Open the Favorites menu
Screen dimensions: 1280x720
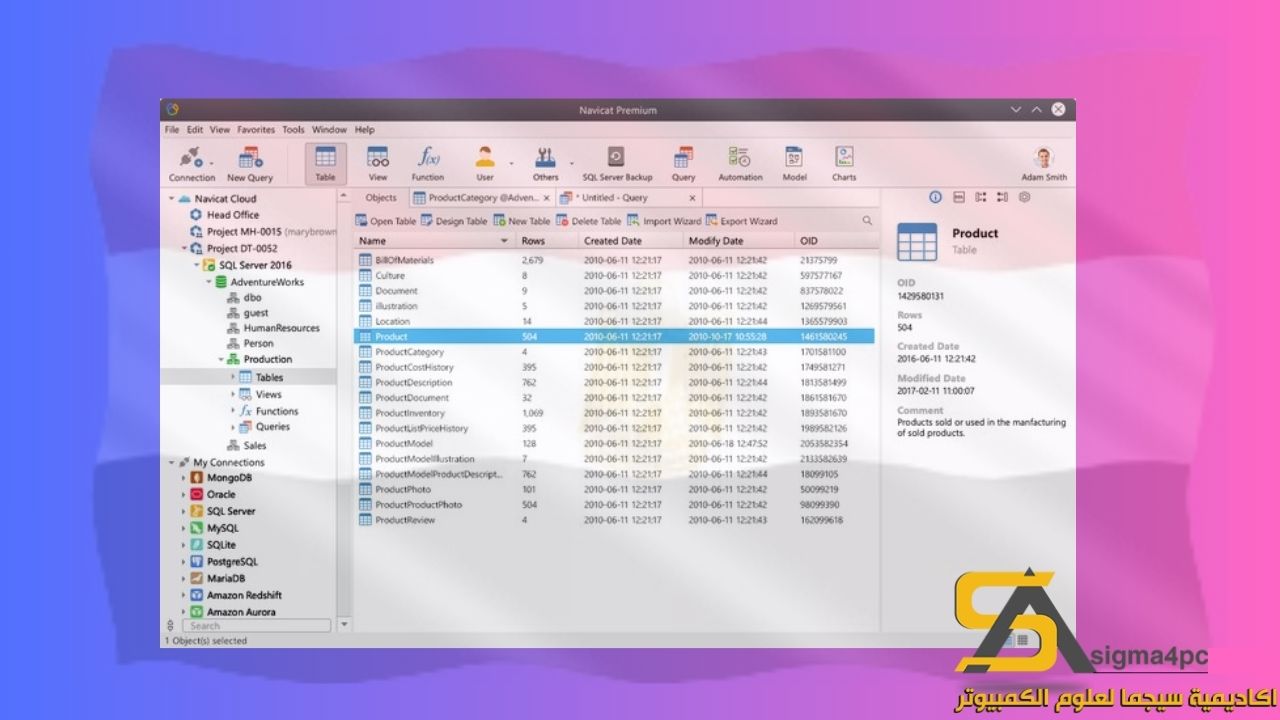(x=256, y=130)
